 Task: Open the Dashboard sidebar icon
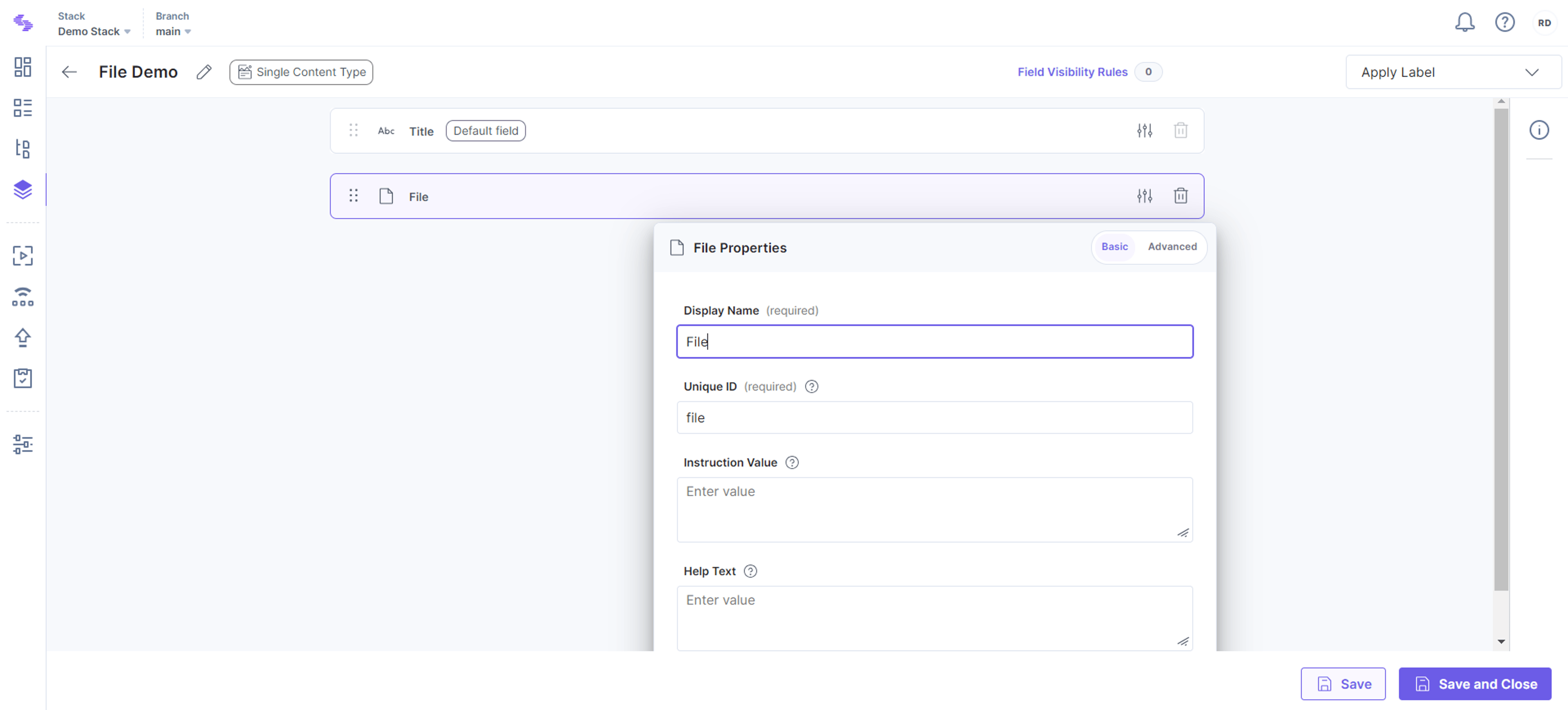coord(22,67)
